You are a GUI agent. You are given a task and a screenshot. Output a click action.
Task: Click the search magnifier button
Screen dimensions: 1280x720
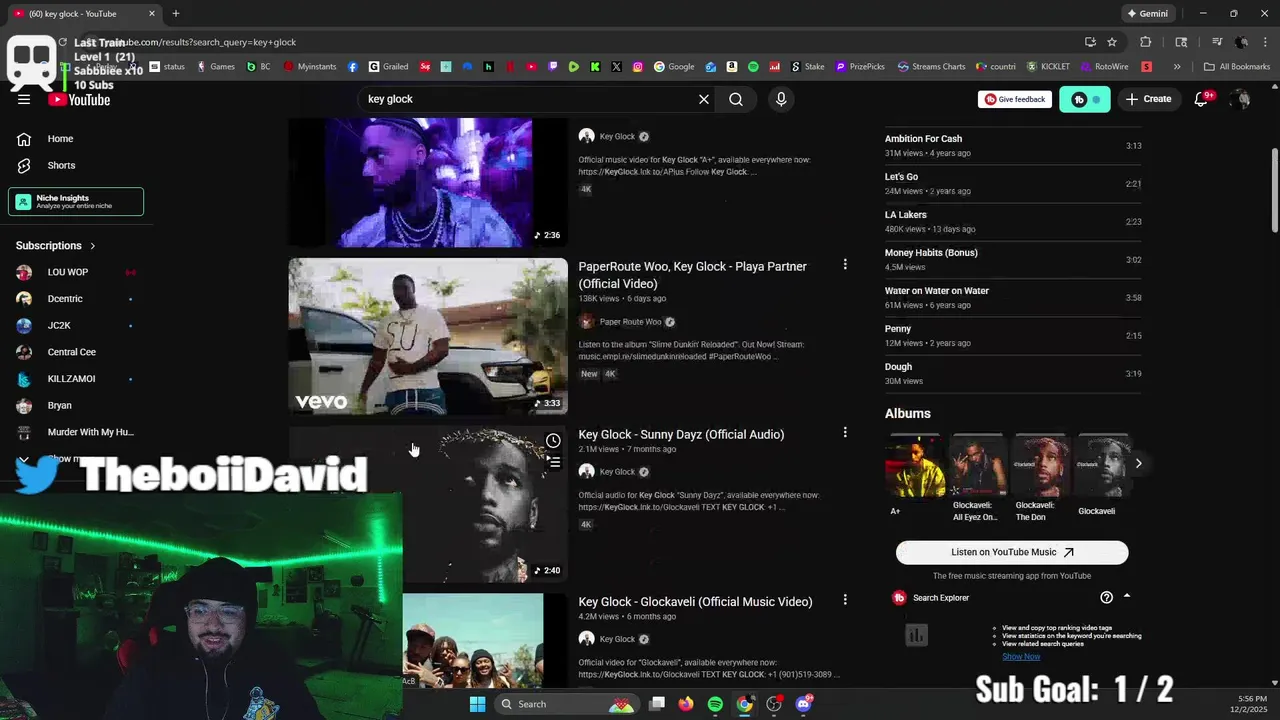(736, 99)
